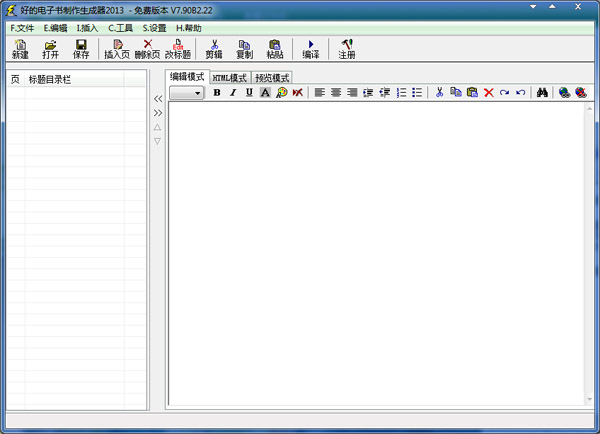Open the font color palette icon
Screen dimensions: 600x434
tap(281, 92)
